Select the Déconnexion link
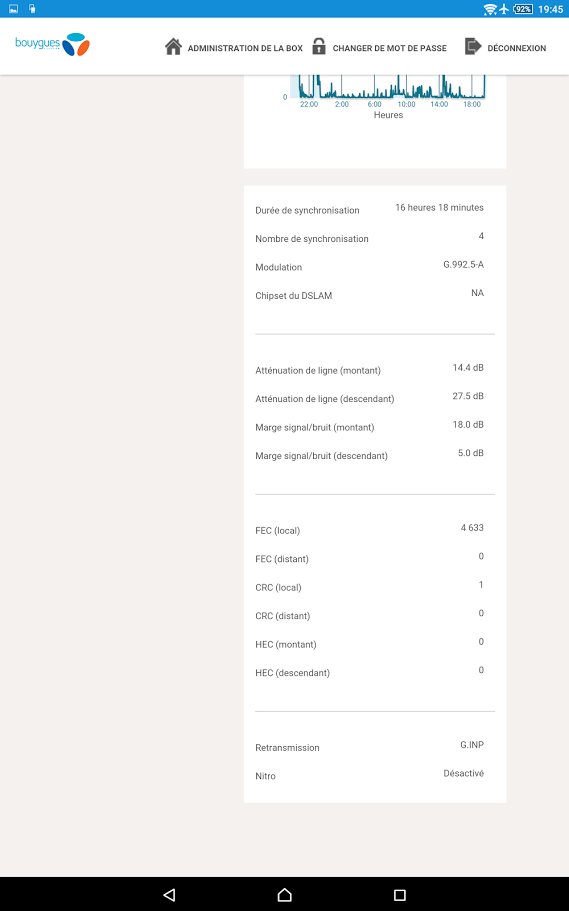Screen dimensions: 569x911 (517, 48)
